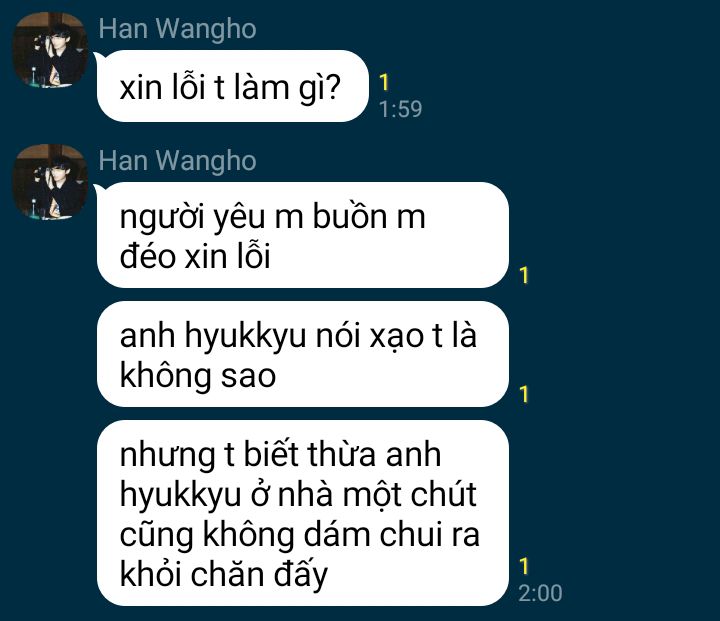Select the "anh hyukkyu nói xạo" message bubble
Viewport: 720px width, 621px height.
[303, 354]
